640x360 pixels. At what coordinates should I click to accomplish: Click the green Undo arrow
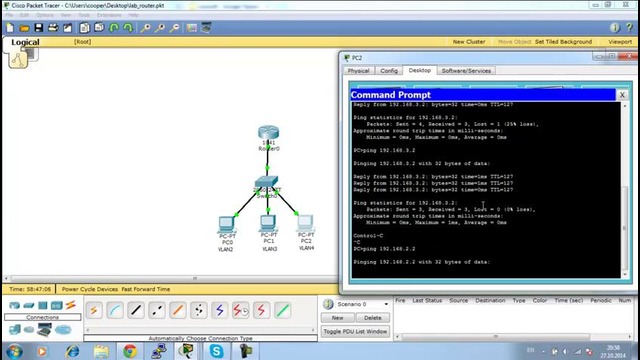coord(114,28)
